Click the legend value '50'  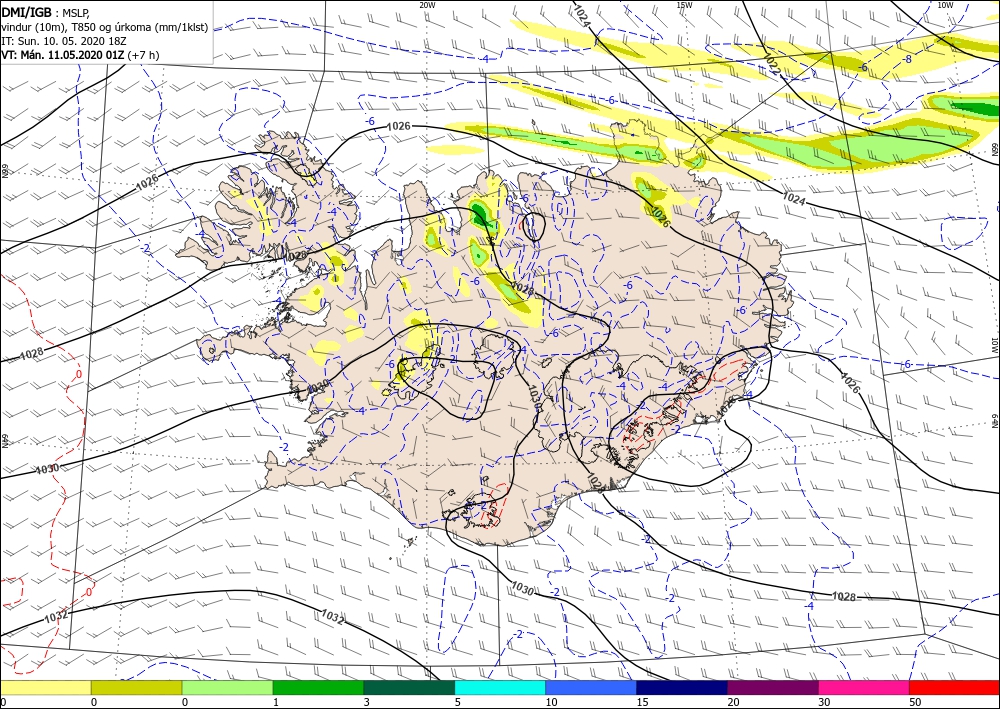915,702
